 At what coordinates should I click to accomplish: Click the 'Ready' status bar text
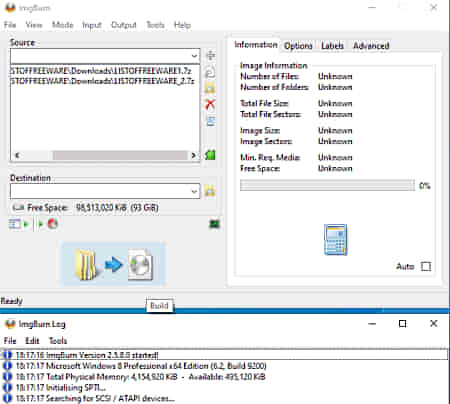pyautogui.click(x=12, y=301)
